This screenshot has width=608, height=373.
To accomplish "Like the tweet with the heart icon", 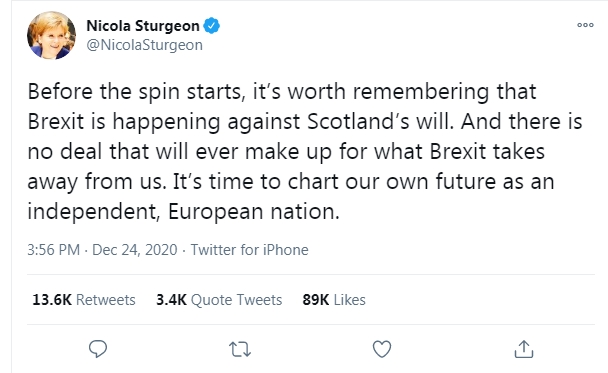I will tap(382, 349).
